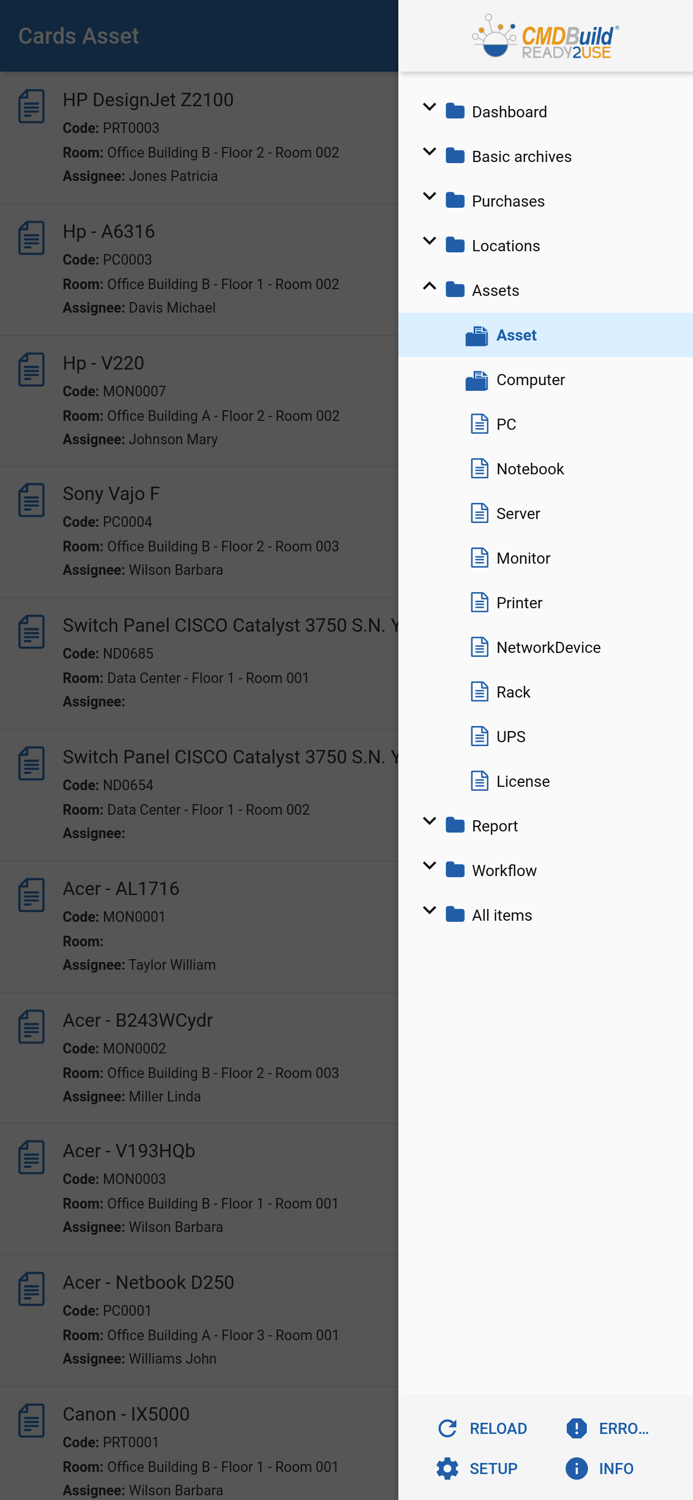Expand the All items section
This screenshot has height=1500, width=693.
(x=430, y=910)
